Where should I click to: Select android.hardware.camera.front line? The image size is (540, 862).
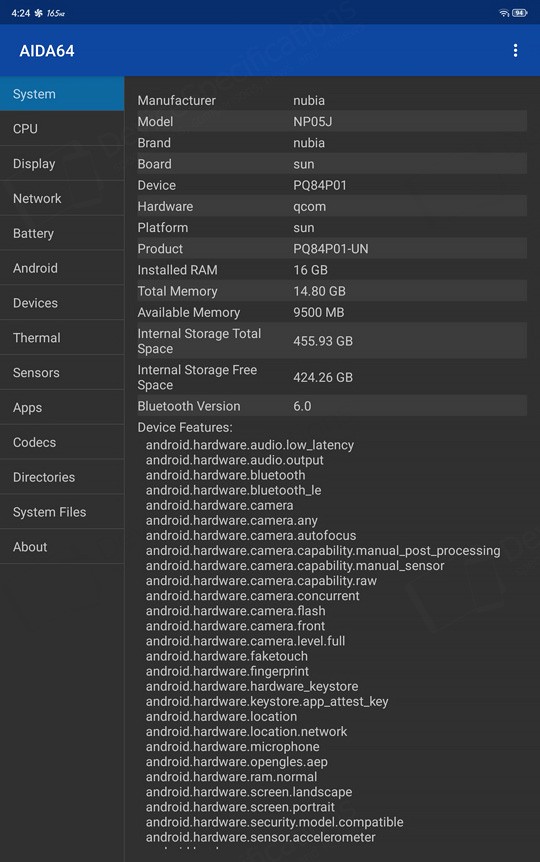pyautogui.click(x=235, y=626)
